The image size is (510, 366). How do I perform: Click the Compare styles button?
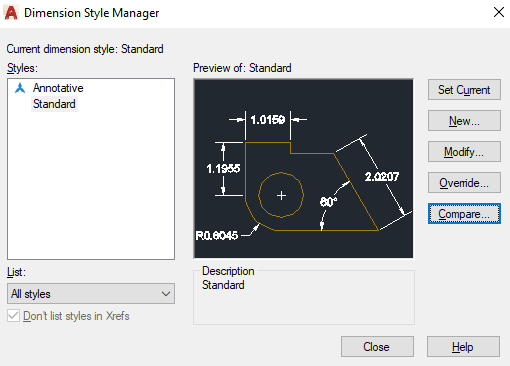point(464,214)
